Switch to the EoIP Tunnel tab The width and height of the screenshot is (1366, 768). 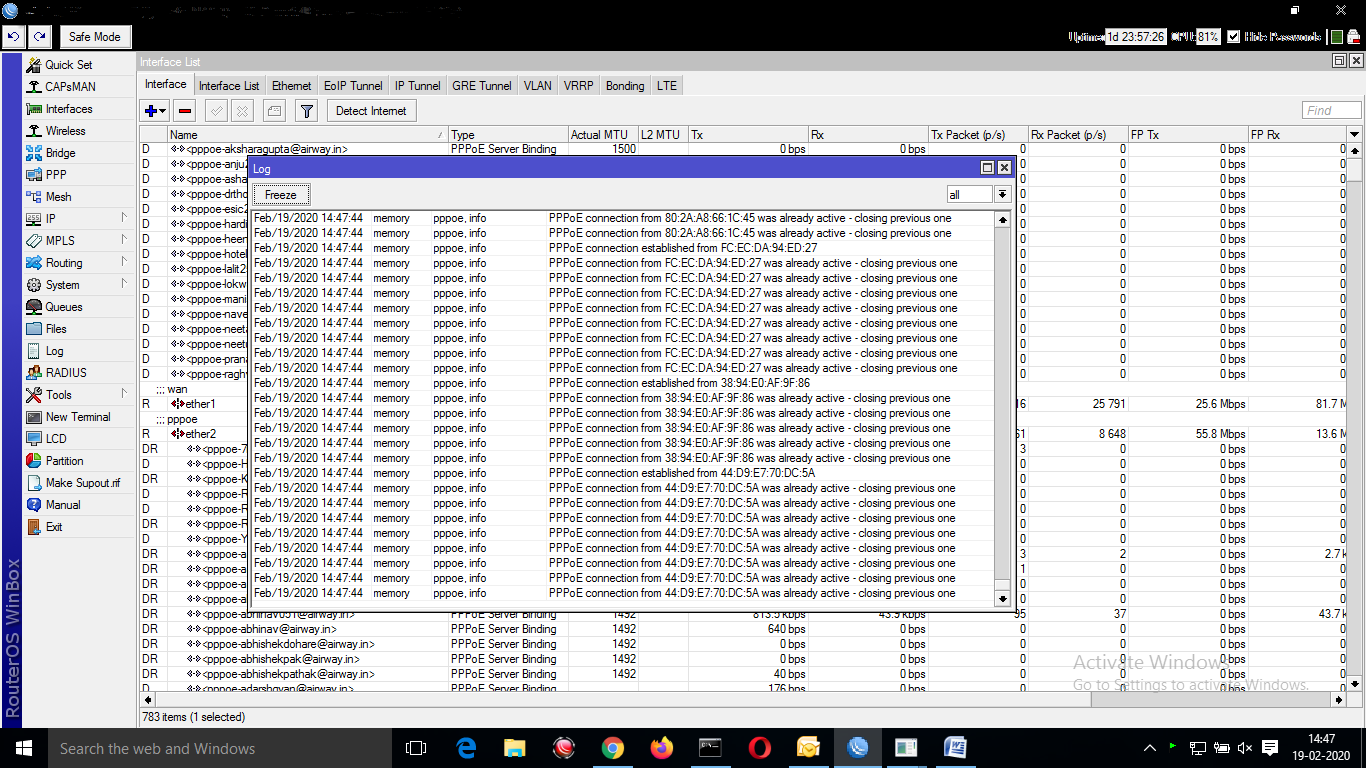click(353, 86)
